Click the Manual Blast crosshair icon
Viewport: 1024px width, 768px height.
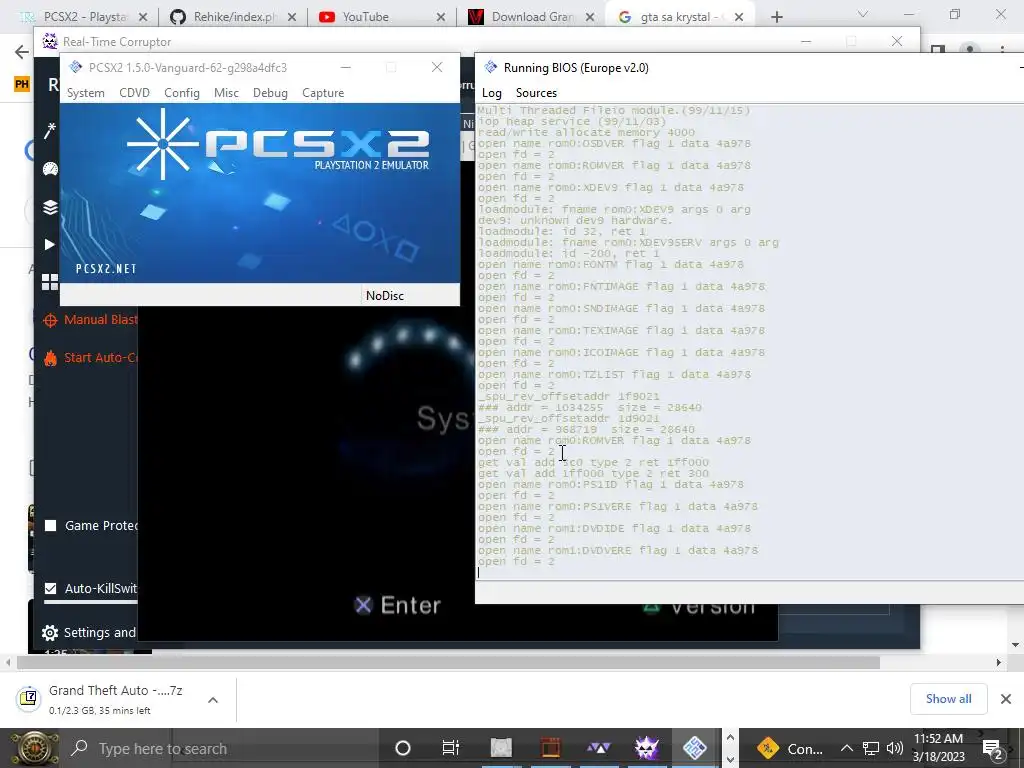click(x=50, y=320)
